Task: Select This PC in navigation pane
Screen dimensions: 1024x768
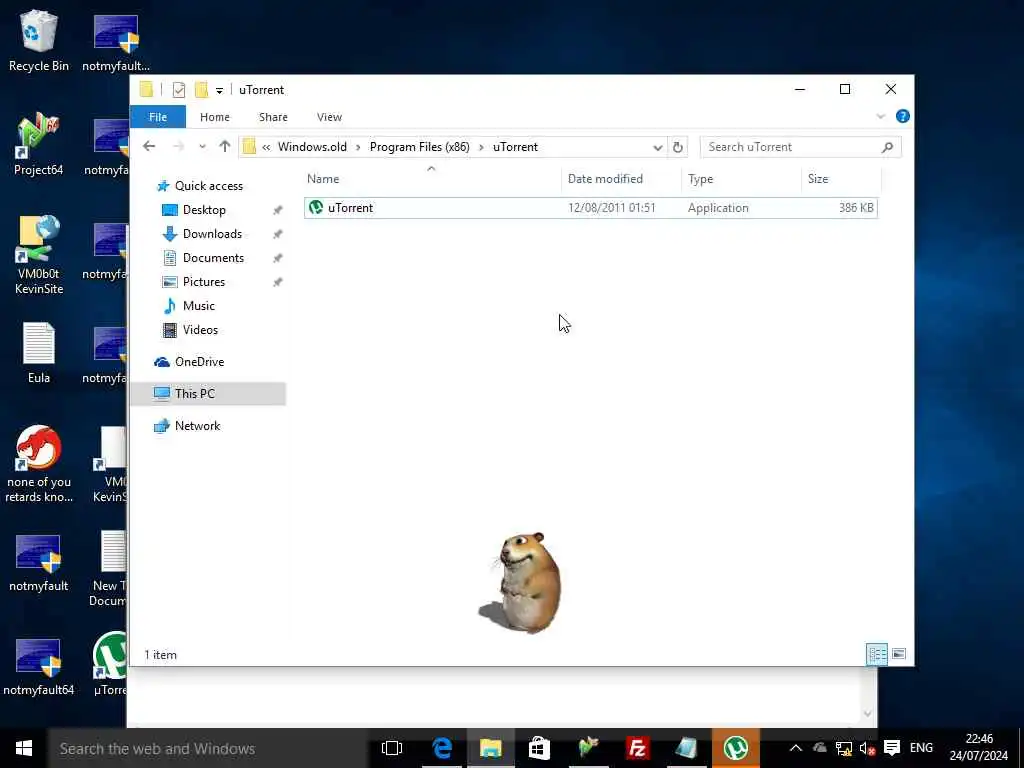Action: 208,394
